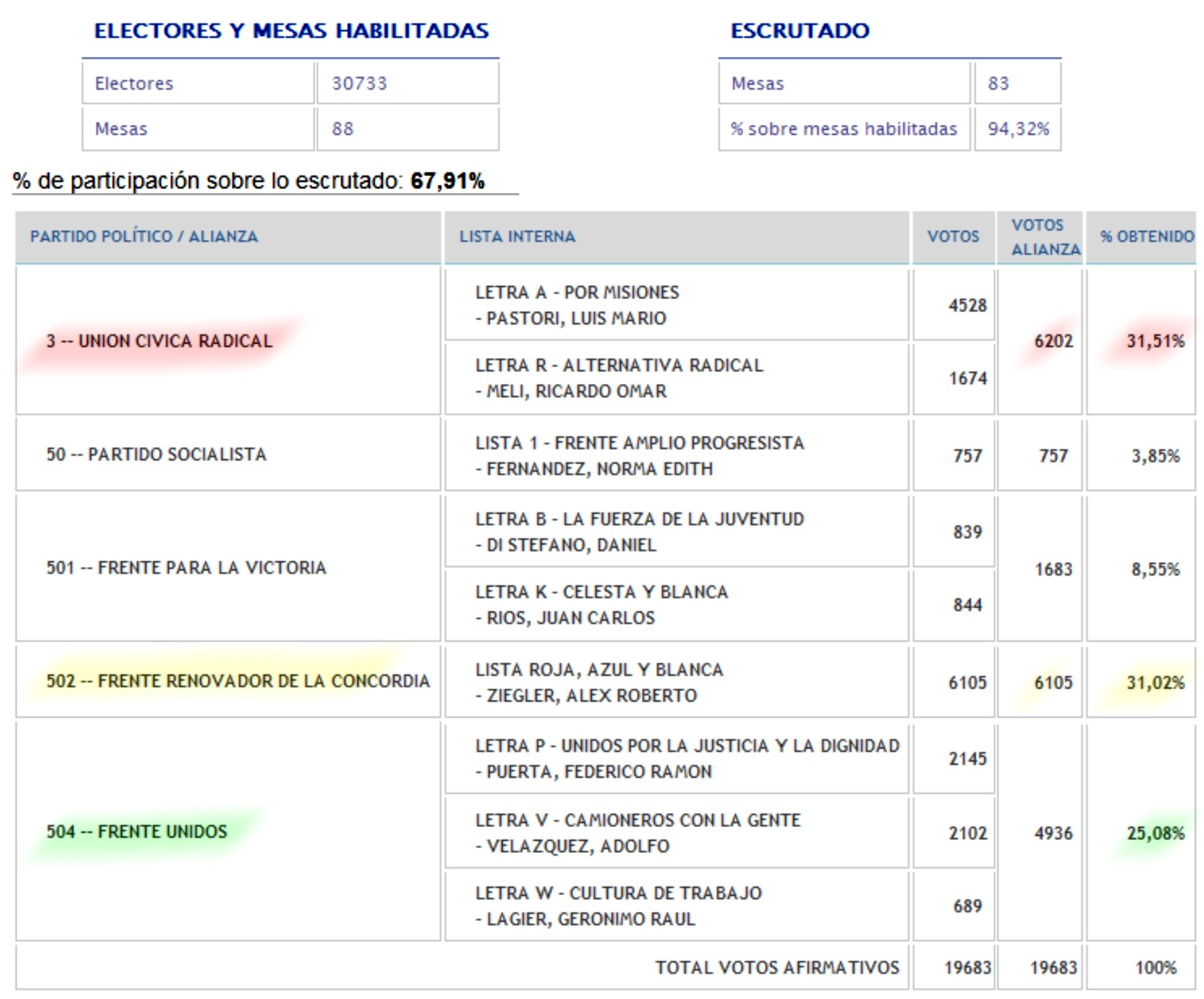Click 501 -- FRENTE PARA LA VICTORIA cell
Image resolution: width=1204 pixels, height=999 pixels.
coord(186,568)
